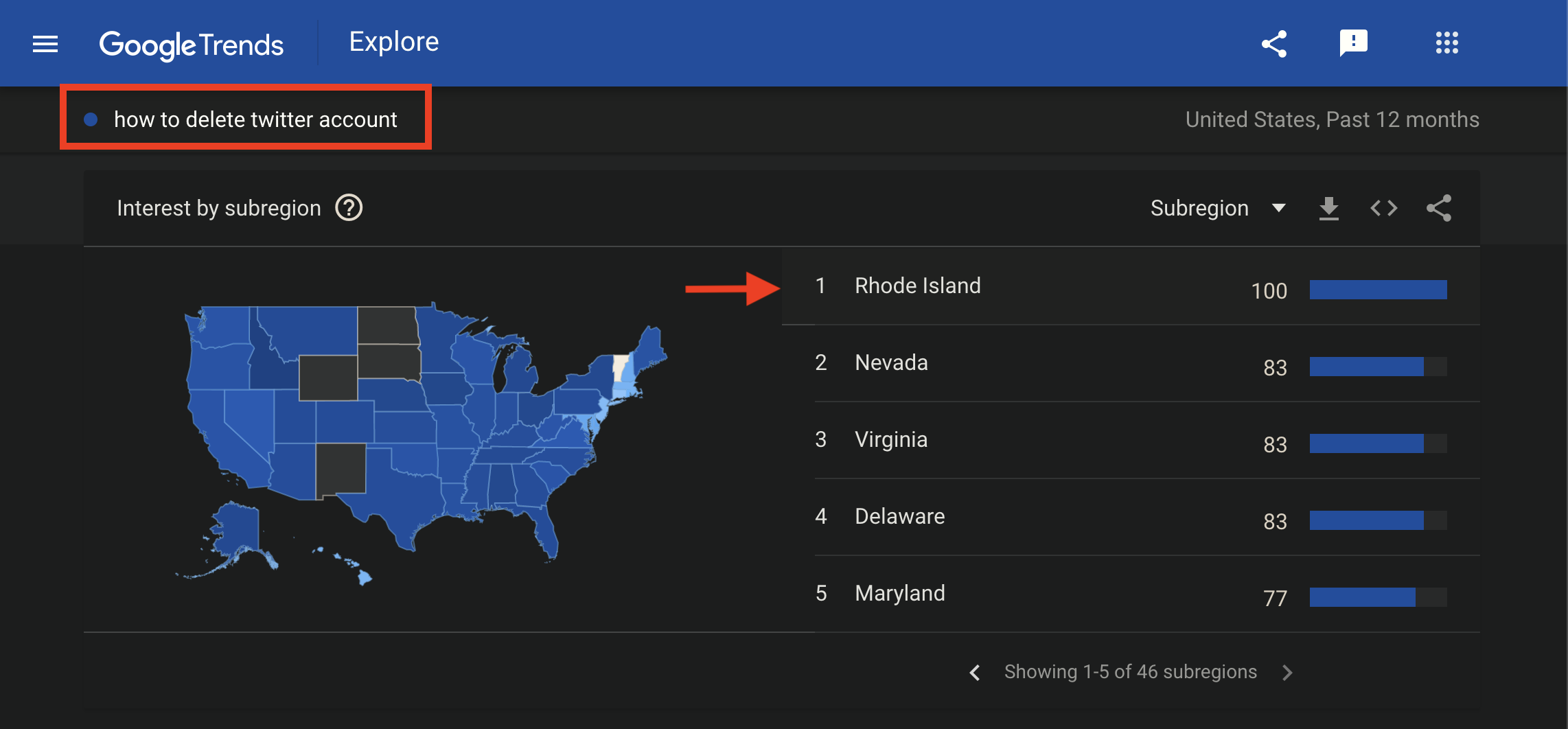Share the Interest by subregion card

click(x=1439, y=208)
